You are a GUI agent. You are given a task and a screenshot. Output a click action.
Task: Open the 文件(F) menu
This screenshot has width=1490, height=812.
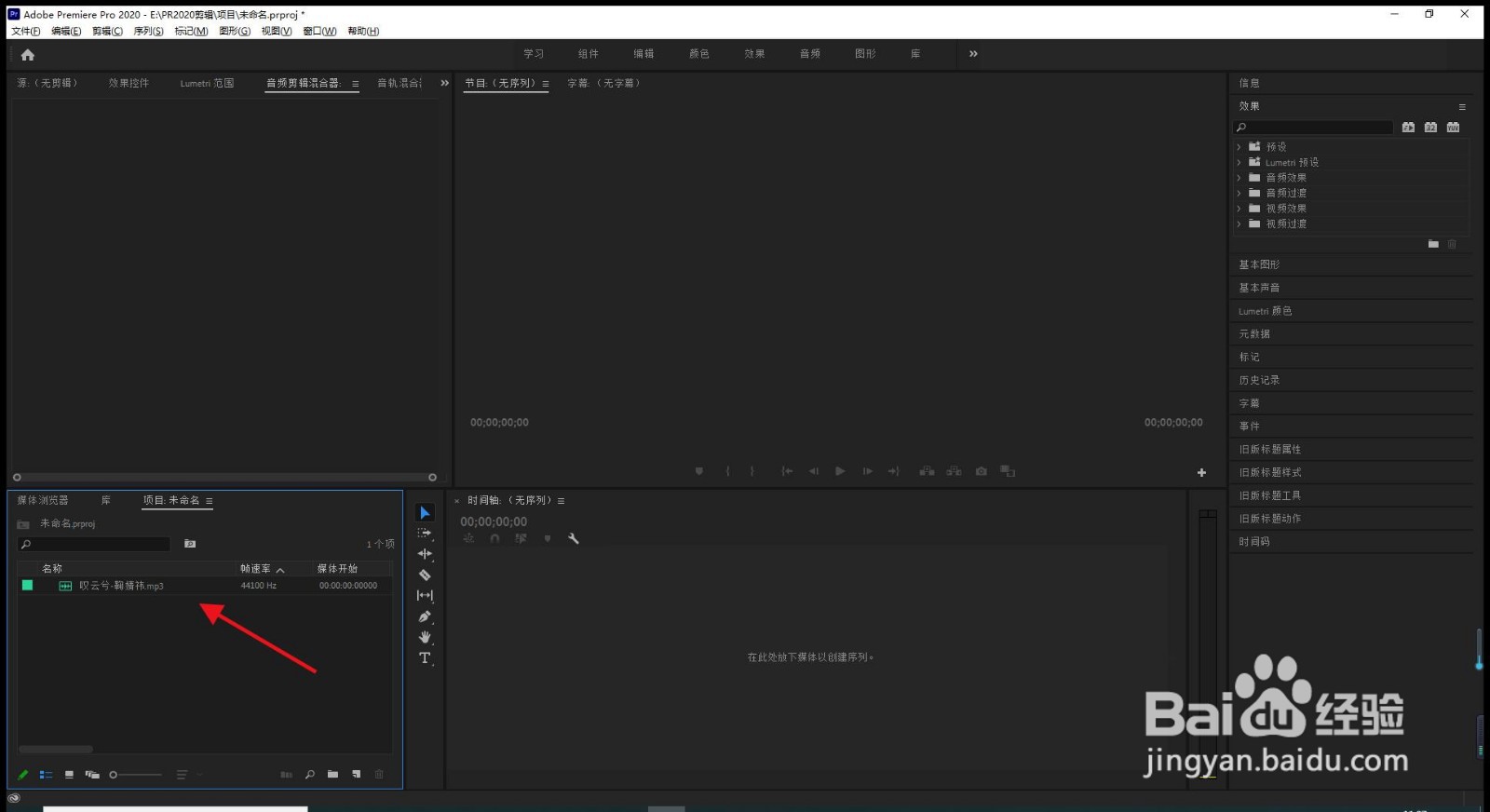coord(26,32)
